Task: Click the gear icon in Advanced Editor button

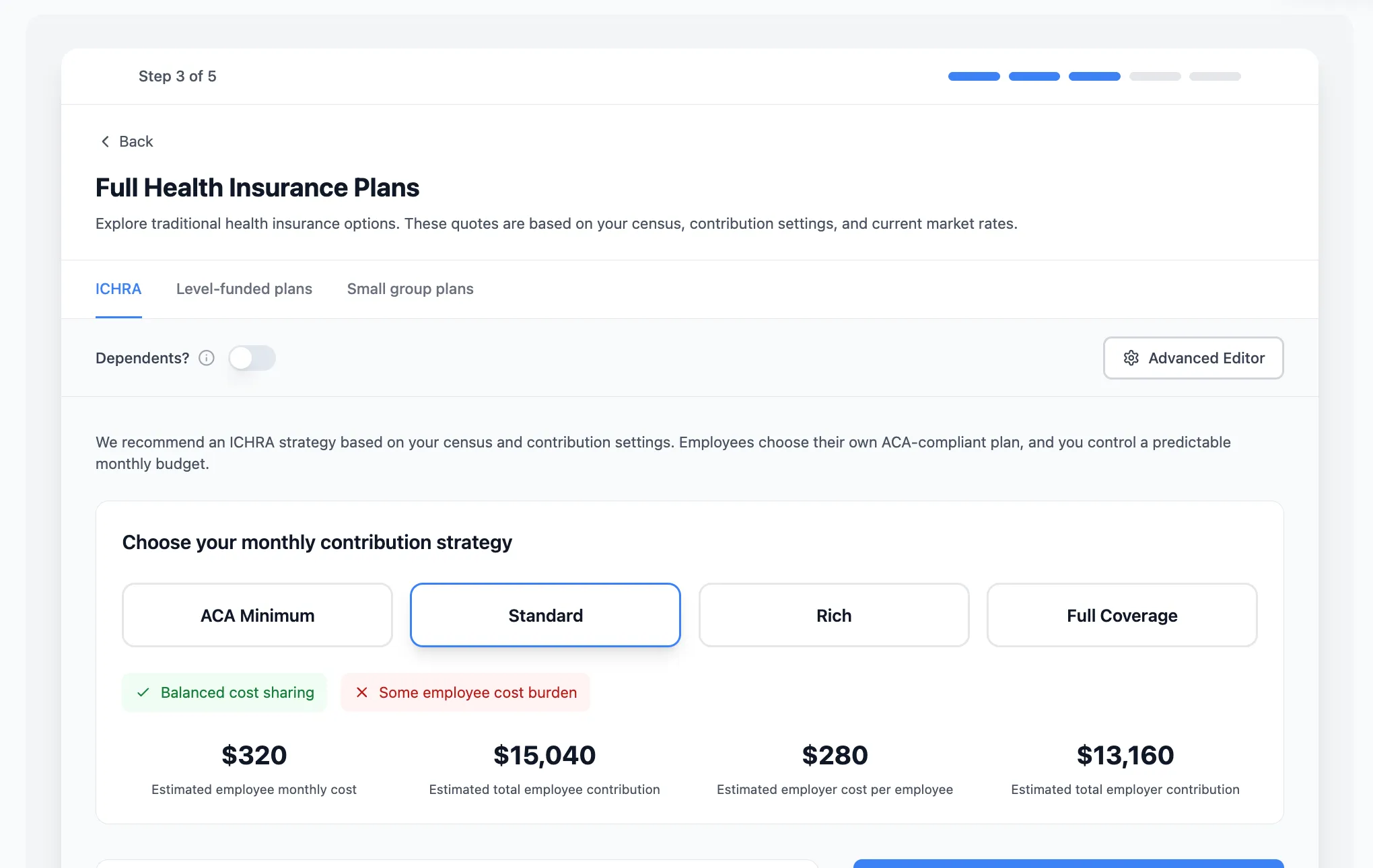Action: coord(1131,358)
